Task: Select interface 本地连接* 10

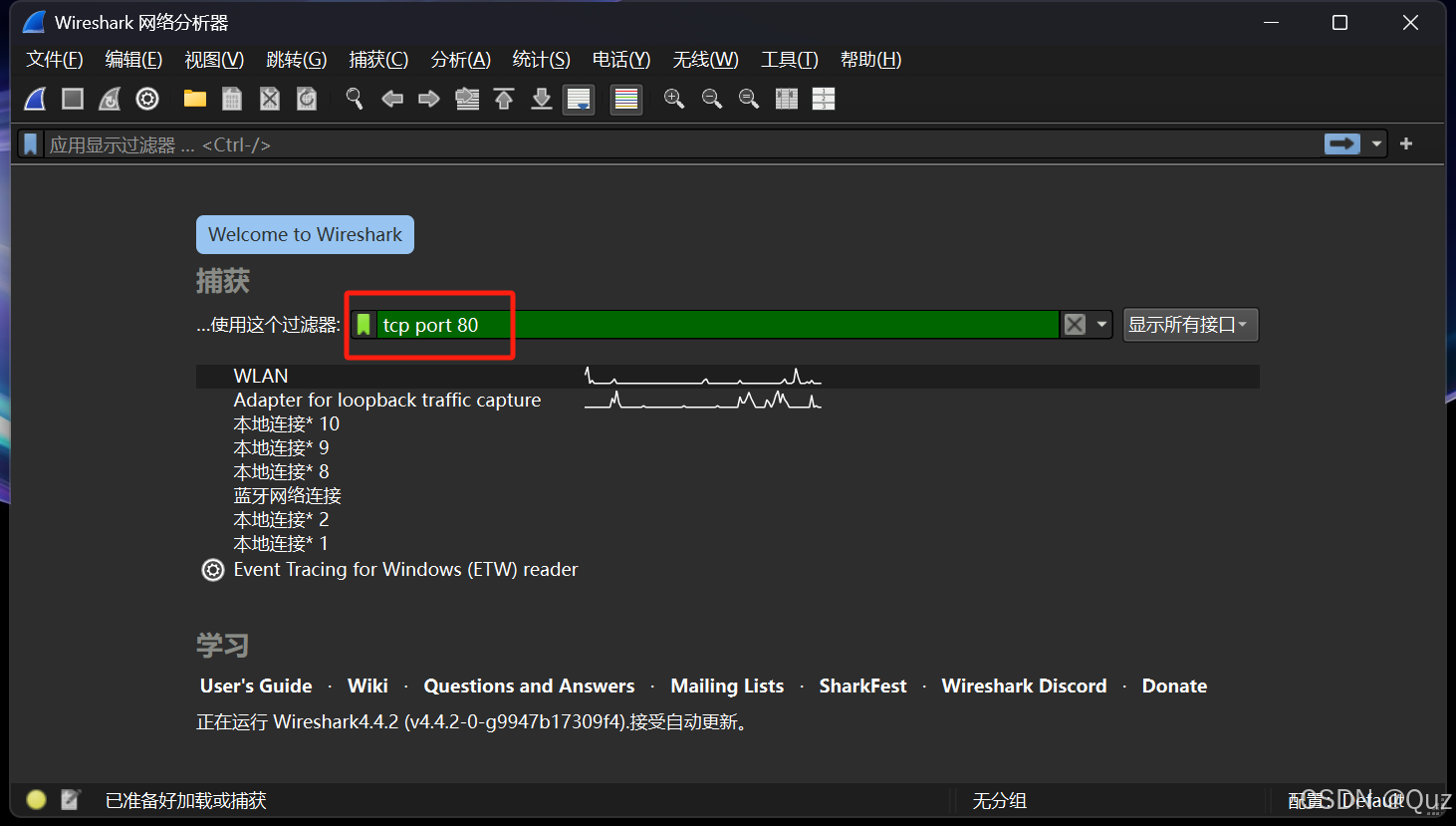Action: pyautogui.click(x=287, y=423)
